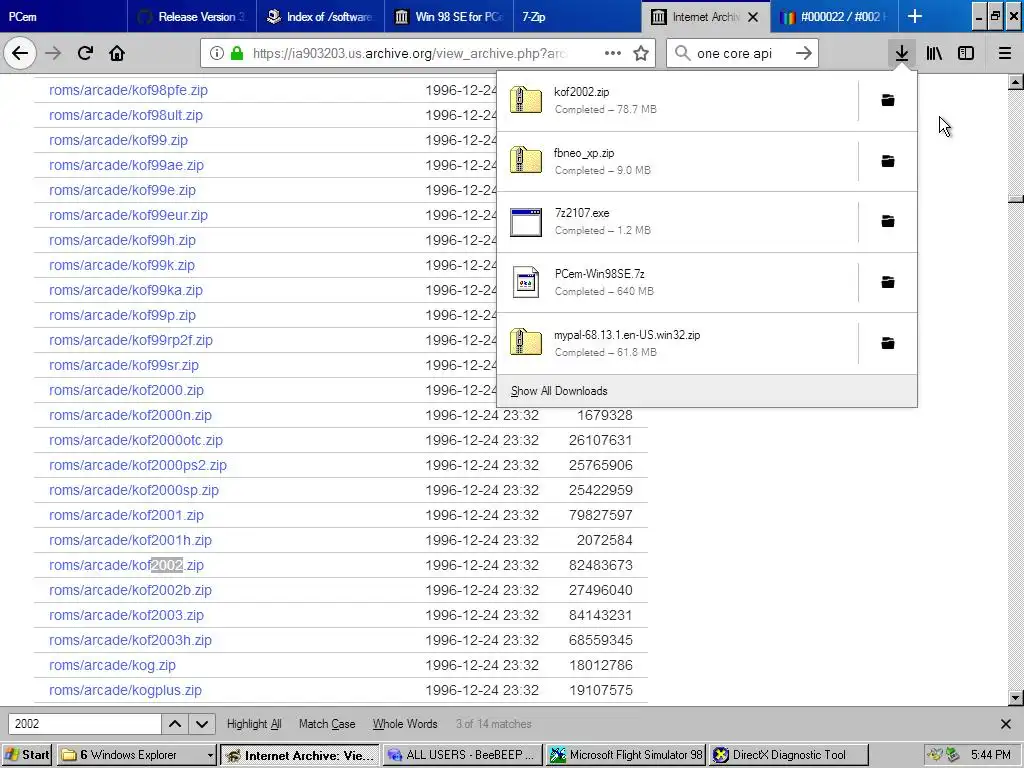Open roms/arcade/kogplus.zip link
The image size is (1024, 768).
[125, 690]
